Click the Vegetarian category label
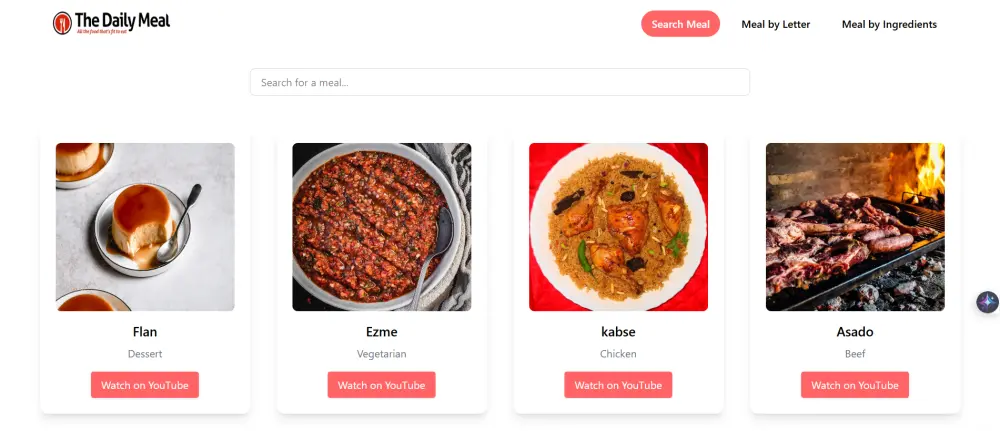 pos(381,354)
